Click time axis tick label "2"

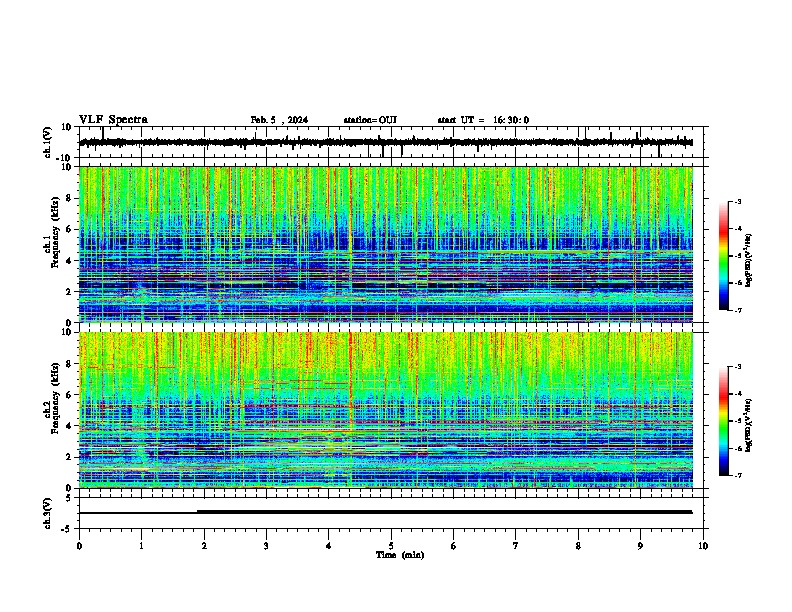point(204,546)
